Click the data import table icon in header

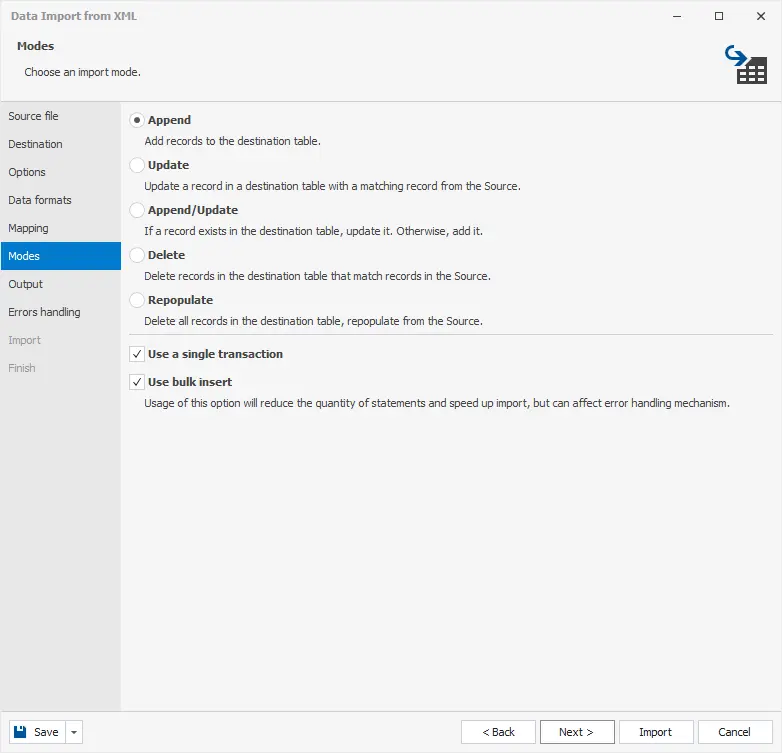pos(745,64)
